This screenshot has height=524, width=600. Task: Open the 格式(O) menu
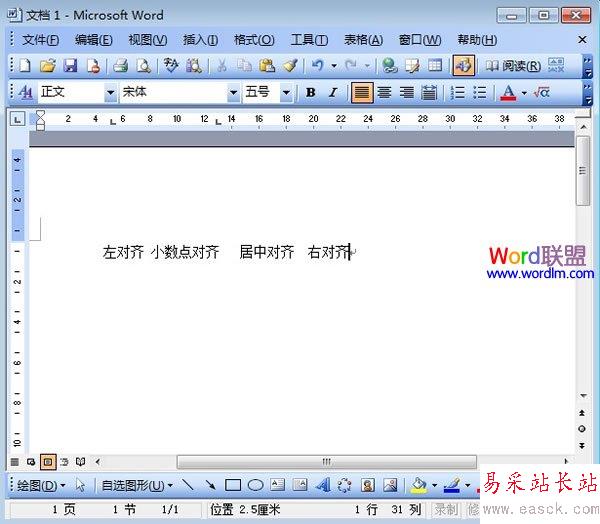pos(254,40)
